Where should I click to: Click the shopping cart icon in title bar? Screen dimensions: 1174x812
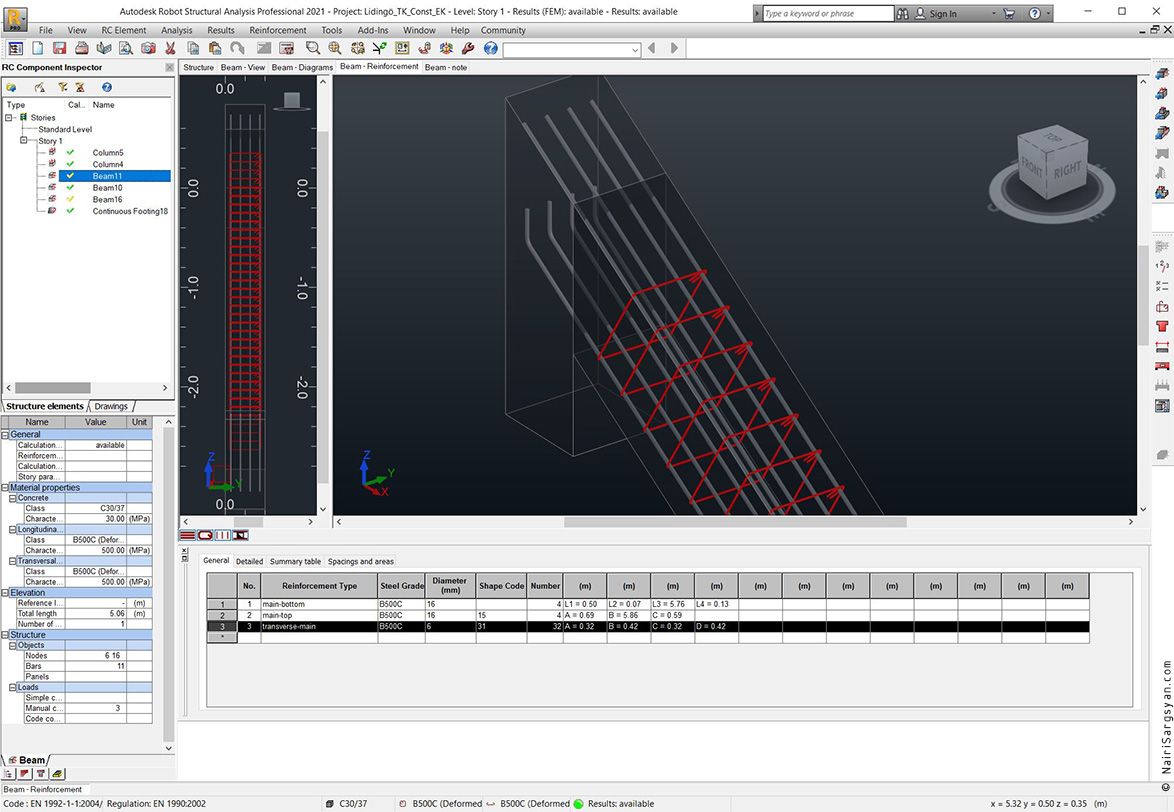click(1009, 13)
